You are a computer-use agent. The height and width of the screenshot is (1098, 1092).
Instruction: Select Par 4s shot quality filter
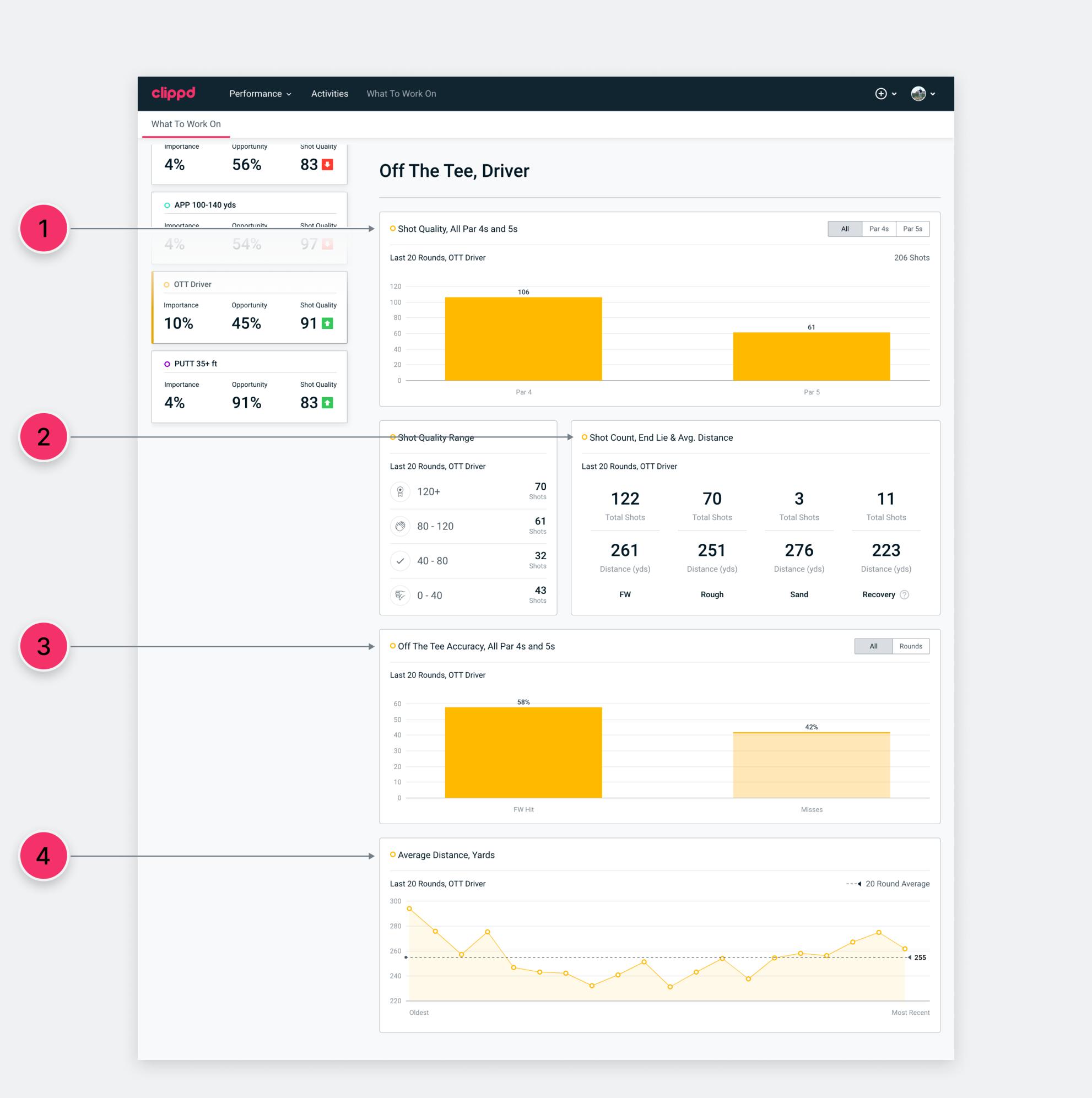pos(878,229)
